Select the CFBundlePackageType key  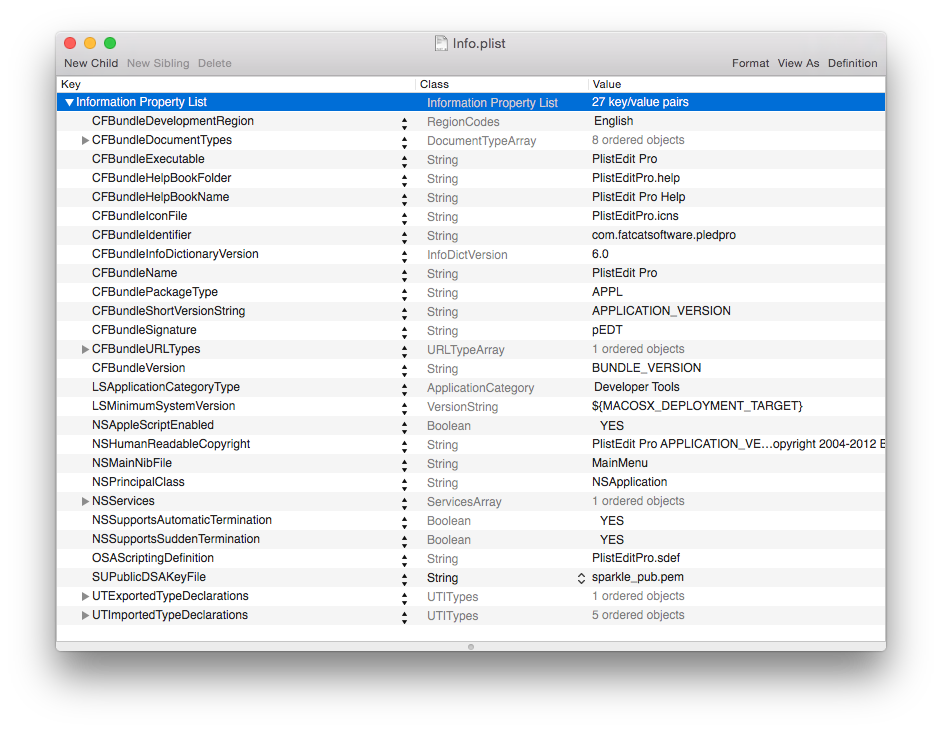coord(155,292)
